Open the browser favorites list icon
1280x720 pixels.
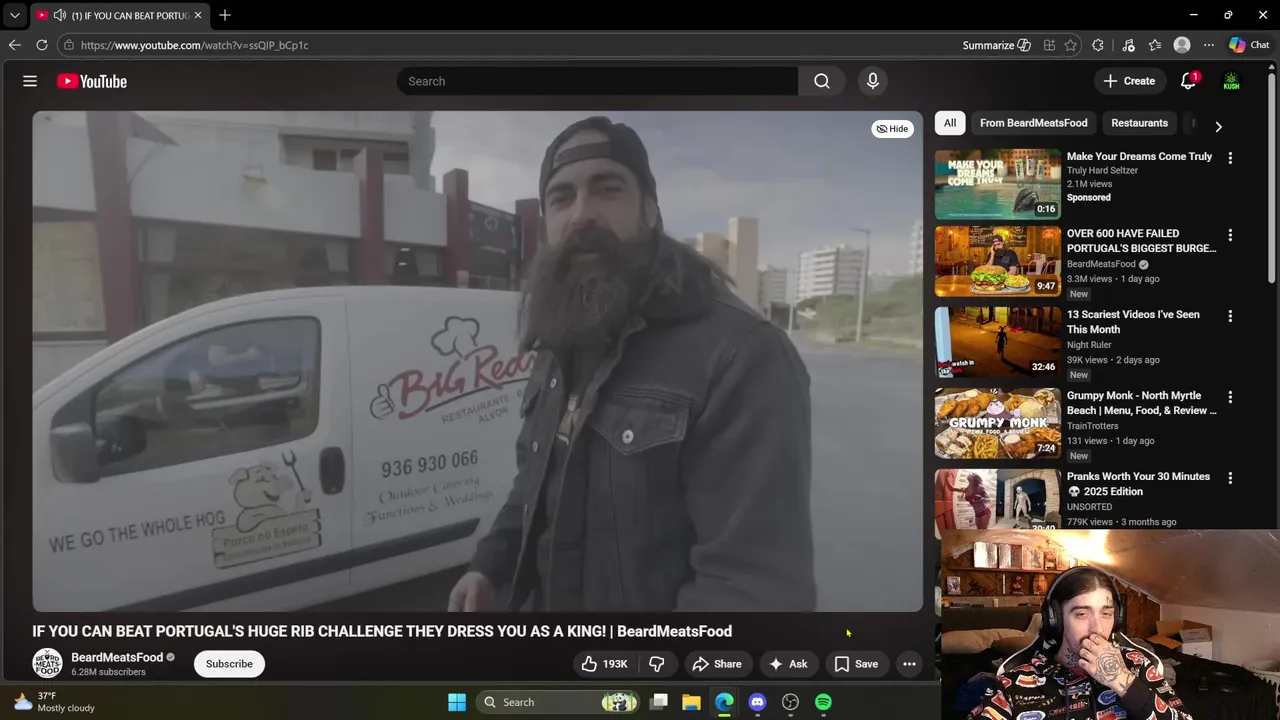pos(1155,45)
